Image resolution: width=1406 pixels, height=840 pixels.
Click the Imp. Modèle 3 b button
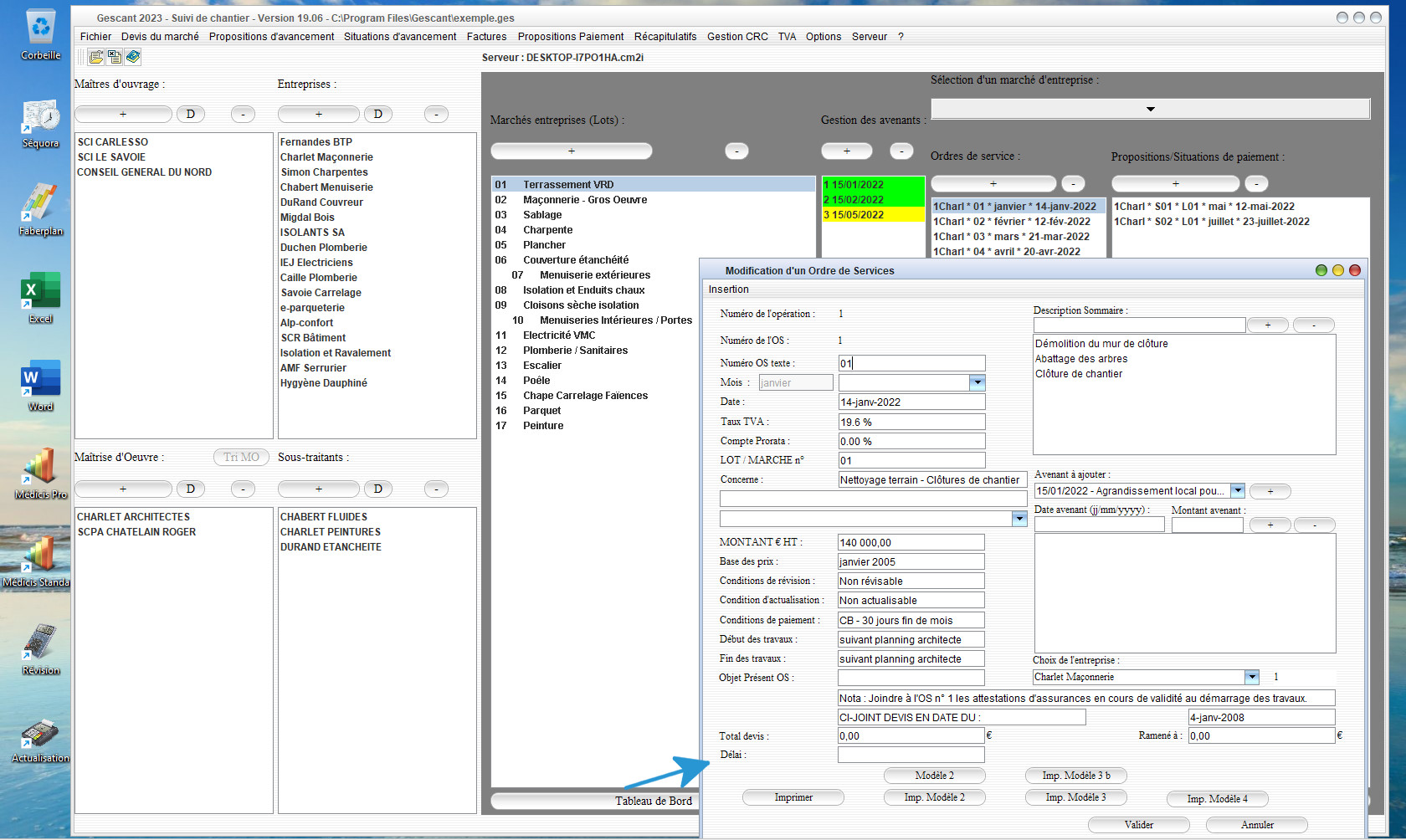coord(1076,776)
